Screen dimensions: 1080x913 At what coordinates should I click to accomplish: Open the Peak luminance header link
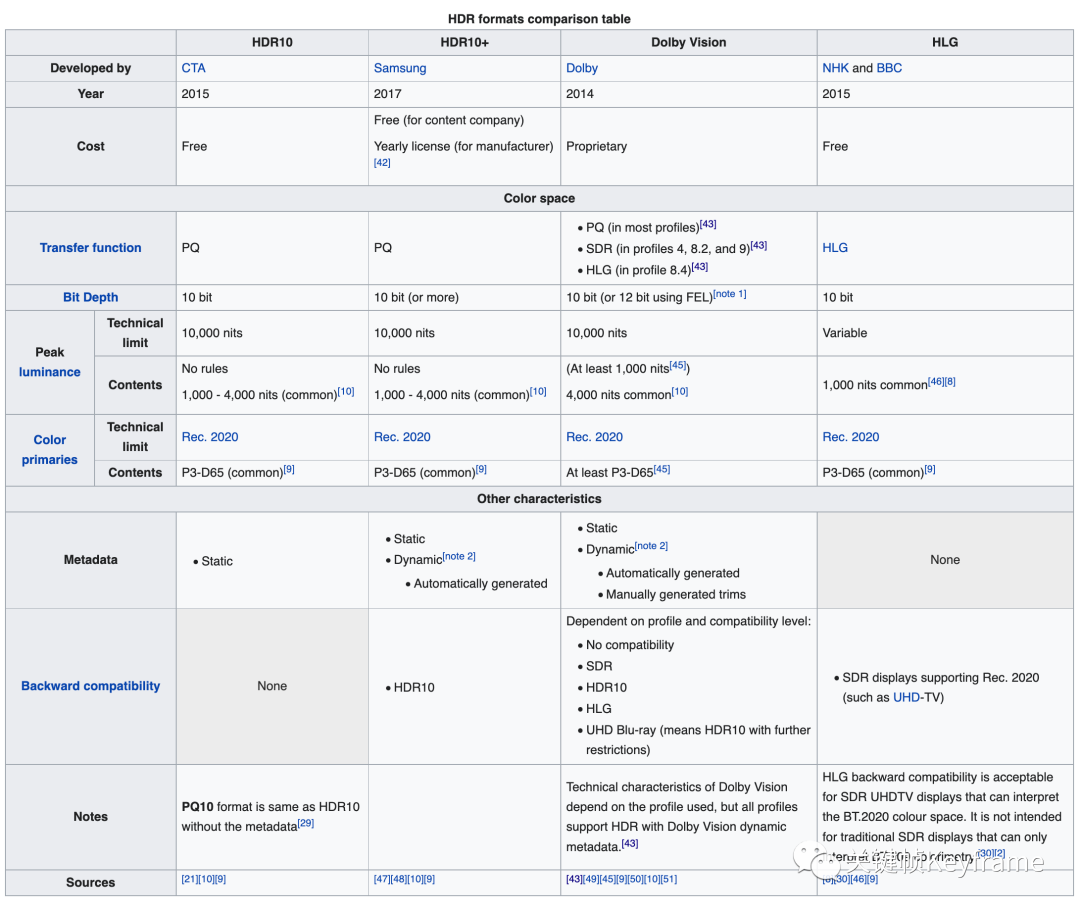[50, 372]
